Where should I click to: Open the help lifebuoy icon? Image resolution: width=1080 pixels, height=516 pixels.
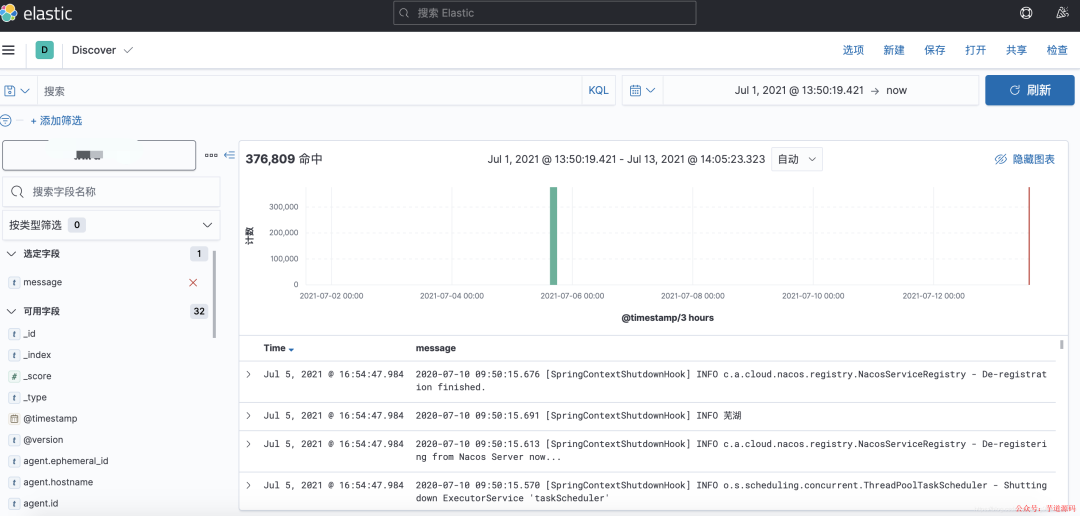pos(1026,13)
